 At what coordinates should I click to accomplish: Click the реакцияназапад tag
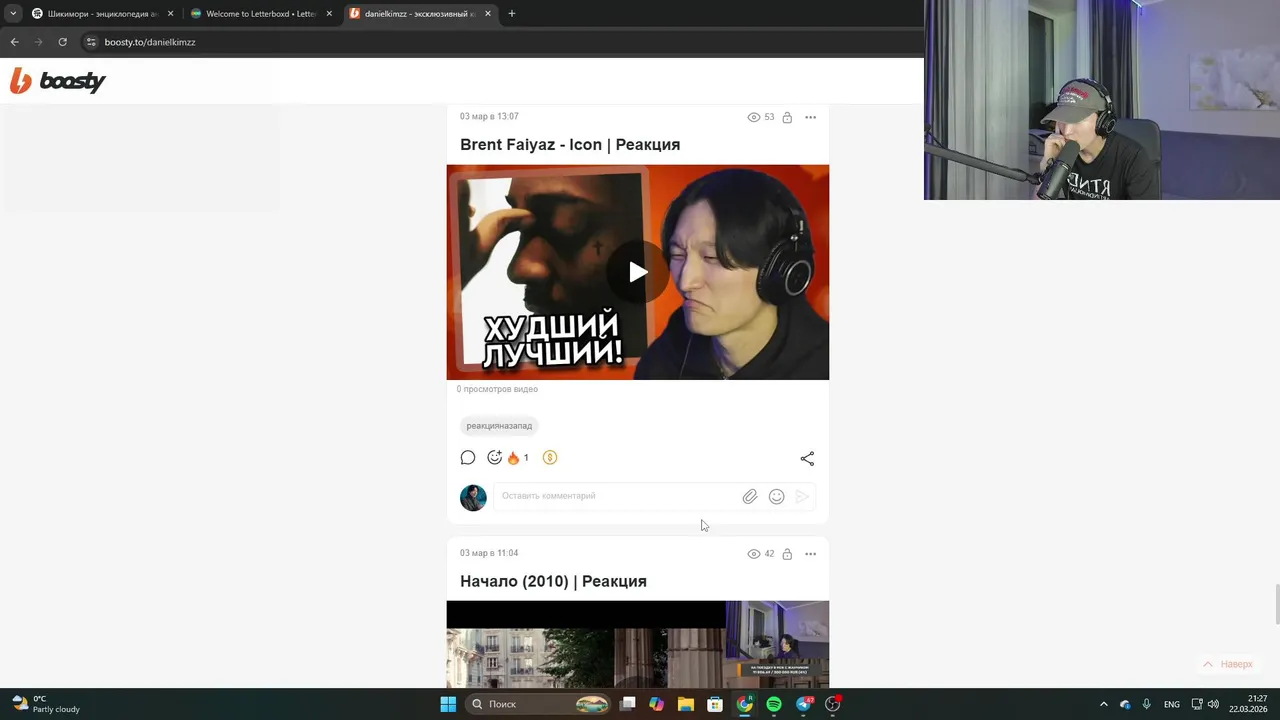[x=499, y=426]
